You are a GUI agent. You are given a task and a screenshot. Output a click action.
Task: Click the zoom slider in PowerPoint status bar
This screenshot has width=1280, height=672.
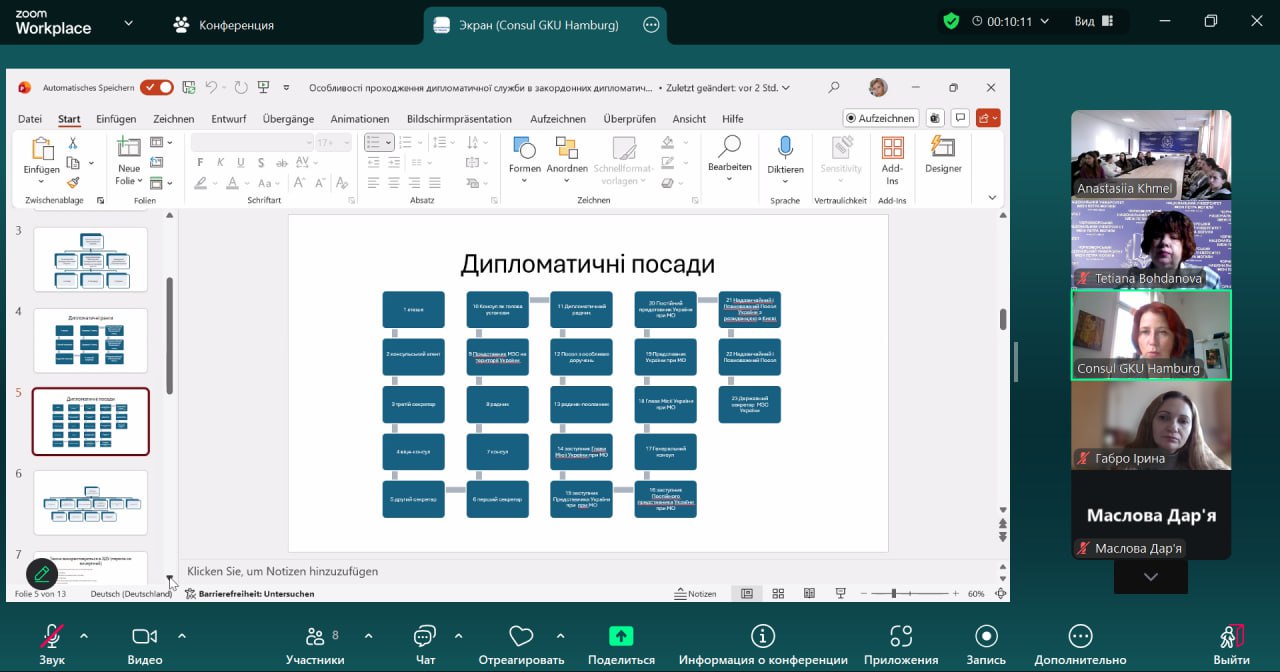click(894, 594)
